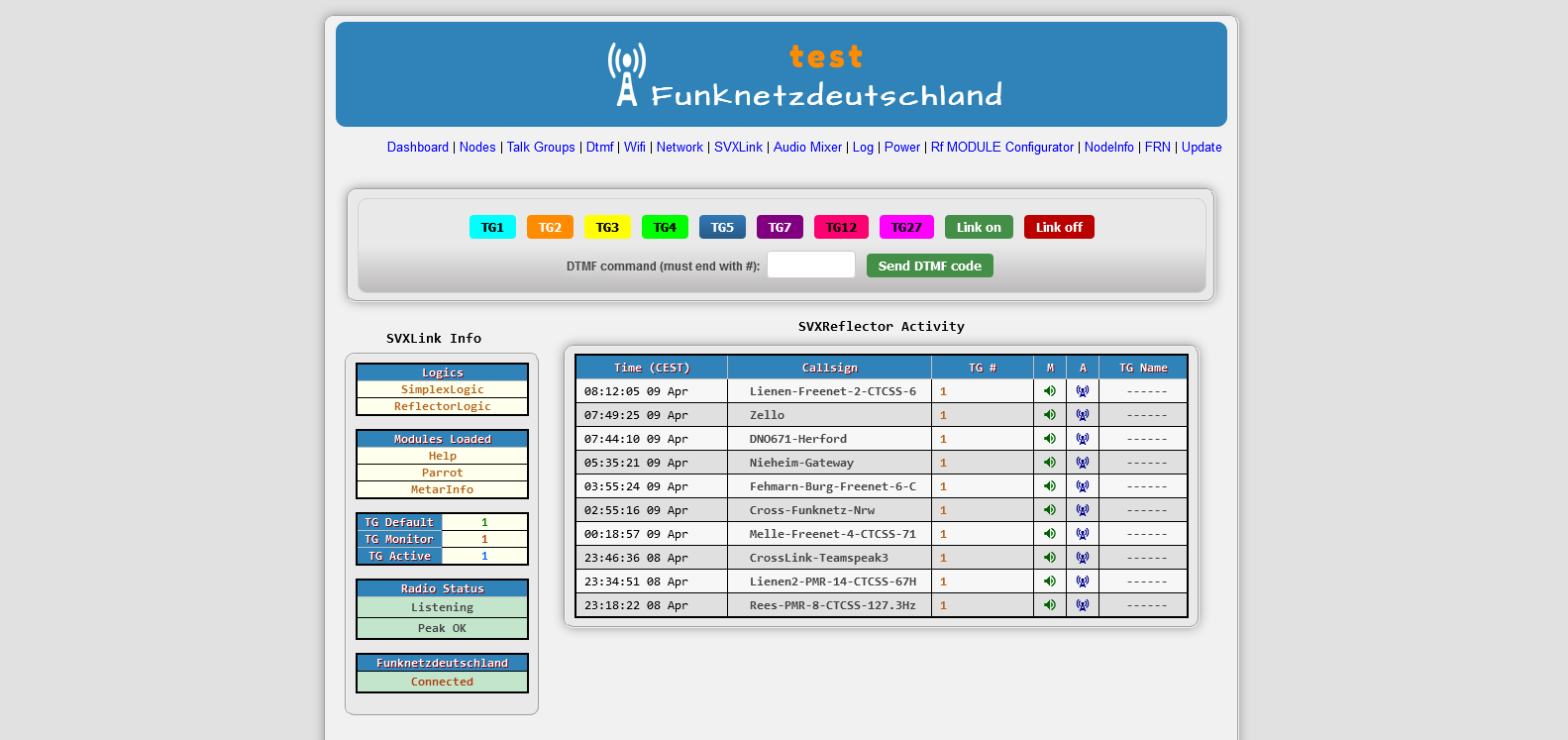Focus the DTMF command input field
The width and height of the screenshot is (1568, 740).
tap(810, 264)
